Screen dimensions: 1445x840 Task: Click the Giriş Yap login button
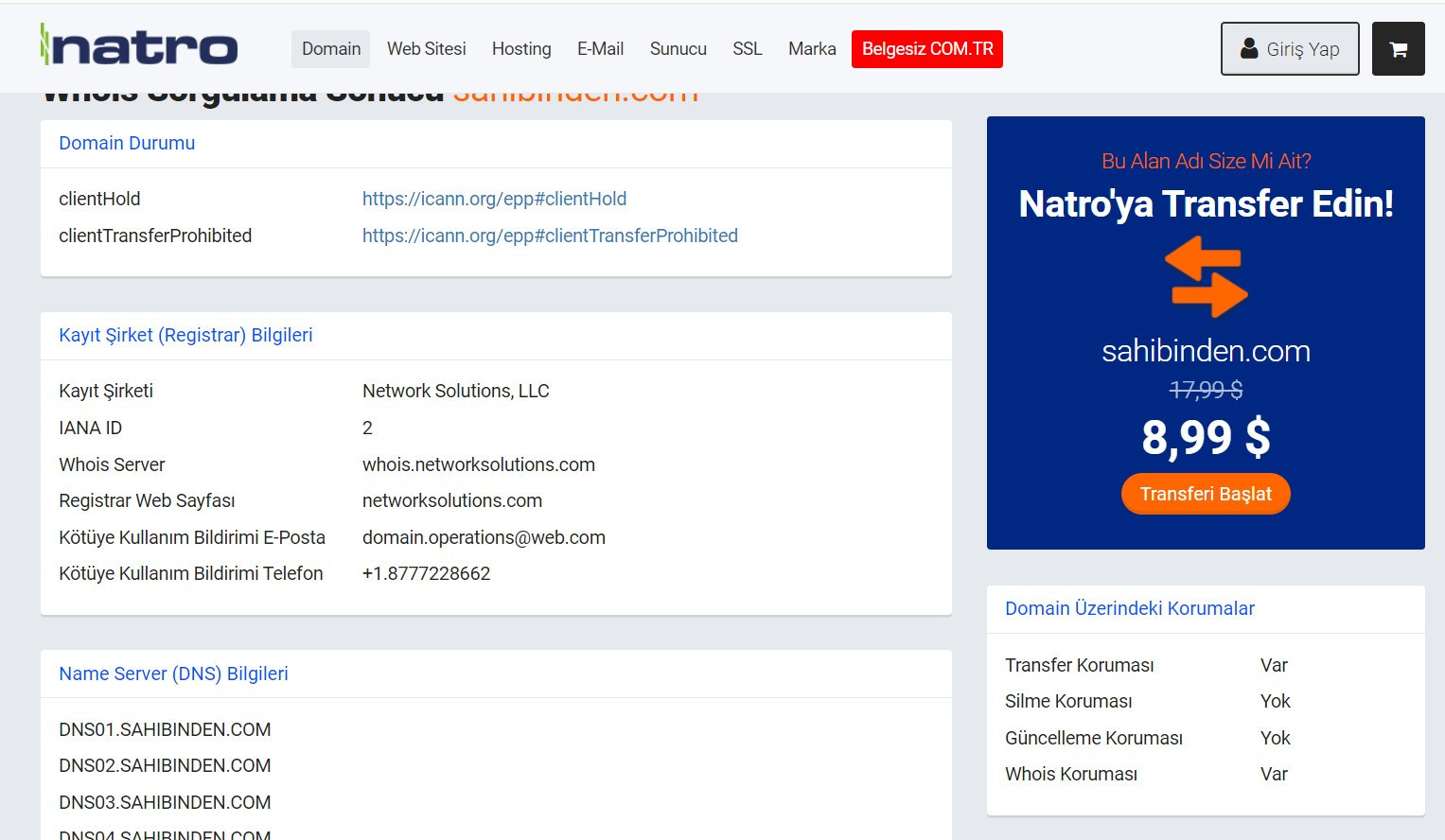(1290, 49)
